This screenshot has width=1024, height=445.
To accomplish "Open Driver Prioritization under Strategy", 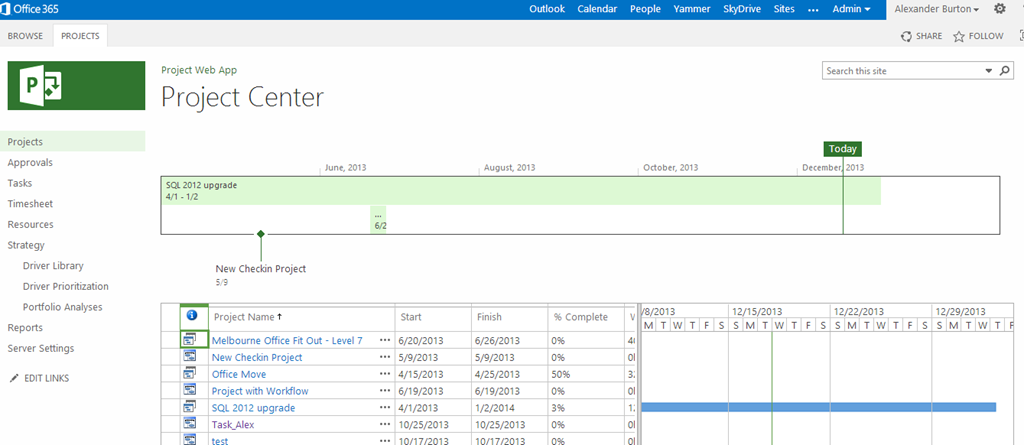I will point(66,286).
